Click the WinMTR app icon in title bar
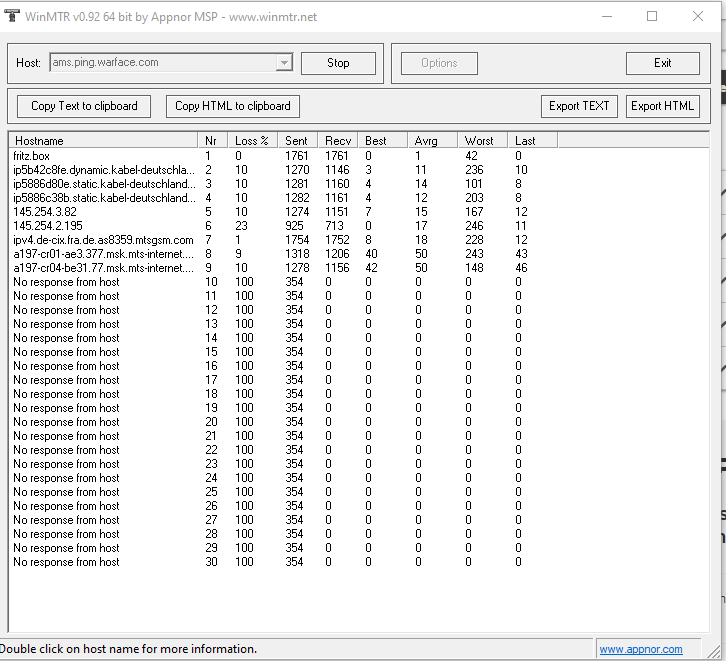Image resolution: width=726 pixels, height=661 pixels. (x=11, y=16)
